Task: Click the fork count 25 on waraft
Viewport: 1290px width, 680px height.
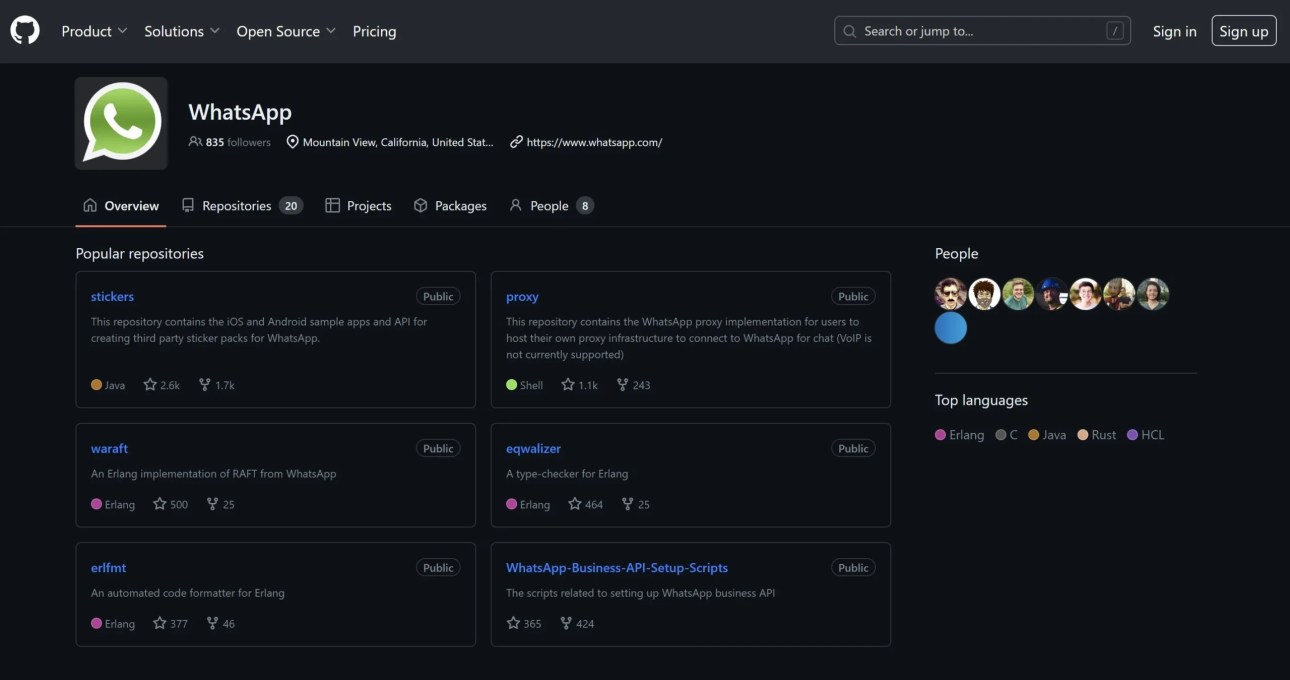Action: [221, 504]
